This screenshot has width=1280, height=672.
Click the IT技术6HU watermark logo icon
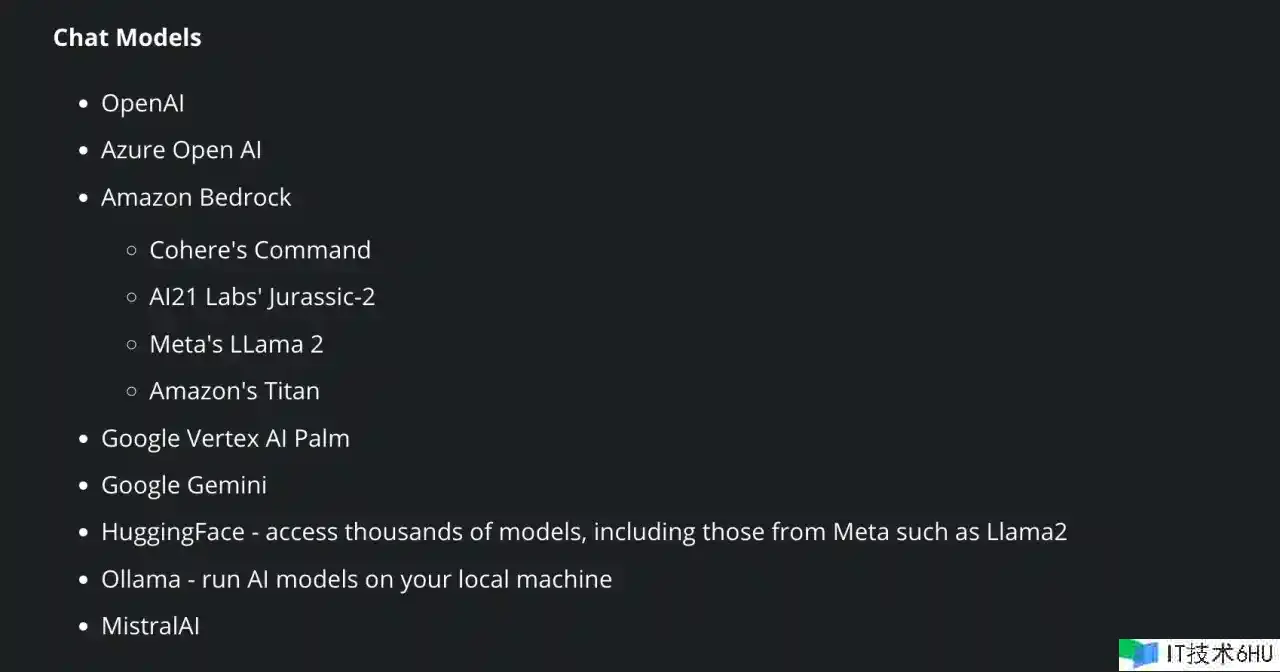pos(1139,655)
